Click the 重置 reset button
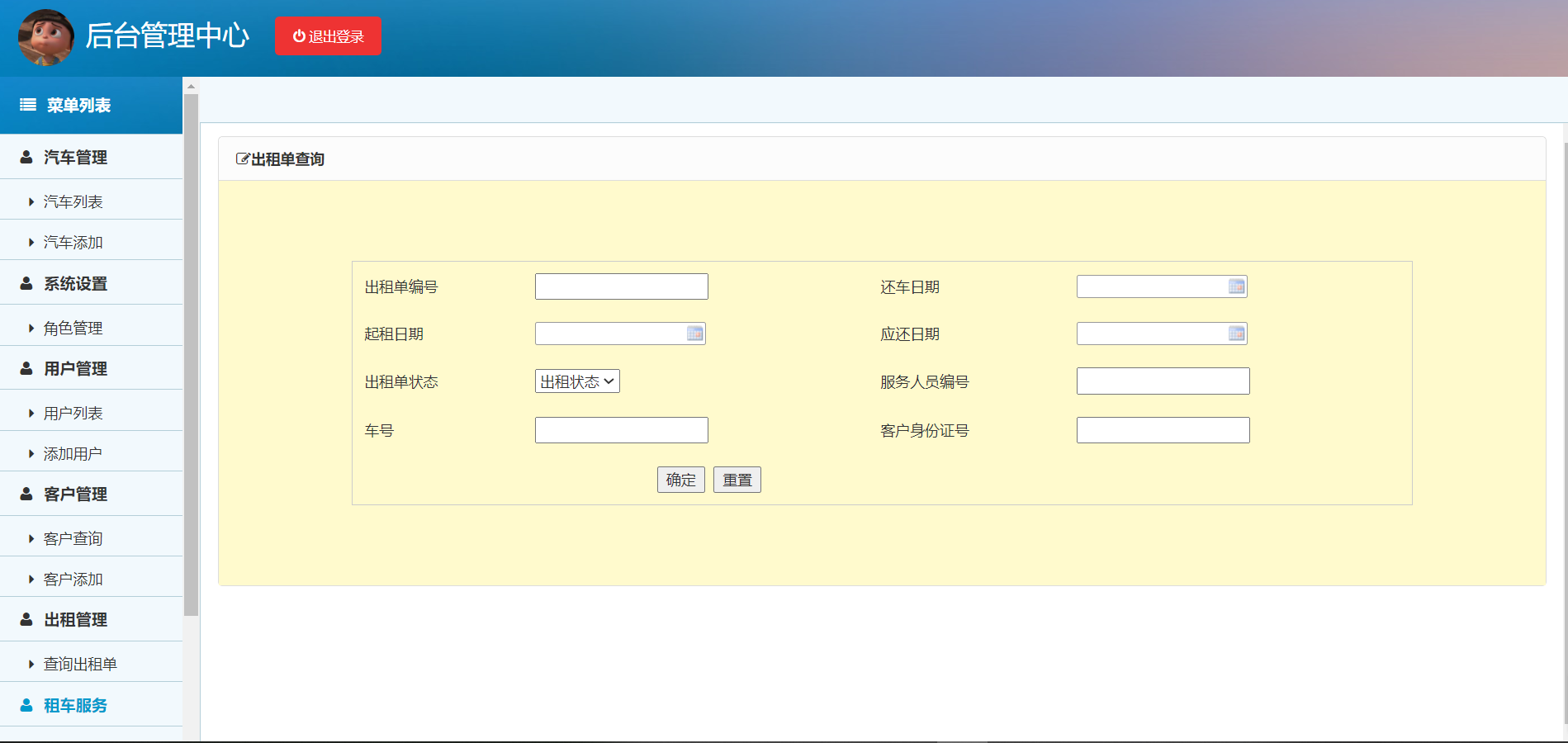The image size is (1568, 743). [737, 480]
